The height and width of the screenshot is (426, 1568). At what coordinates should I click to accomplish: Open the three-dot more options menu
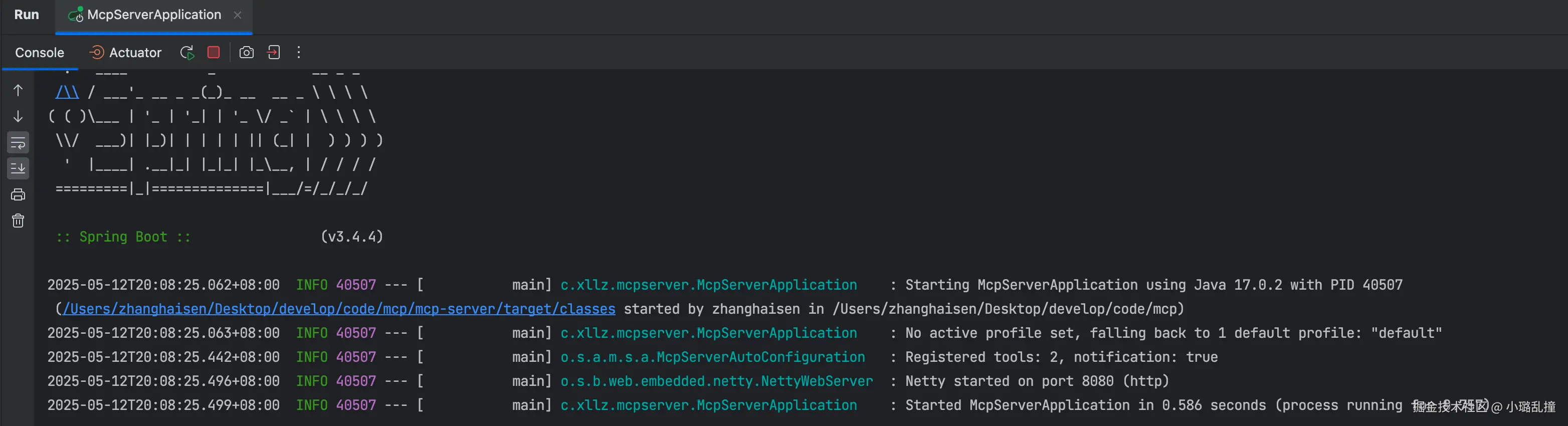(x=299, y=52)
